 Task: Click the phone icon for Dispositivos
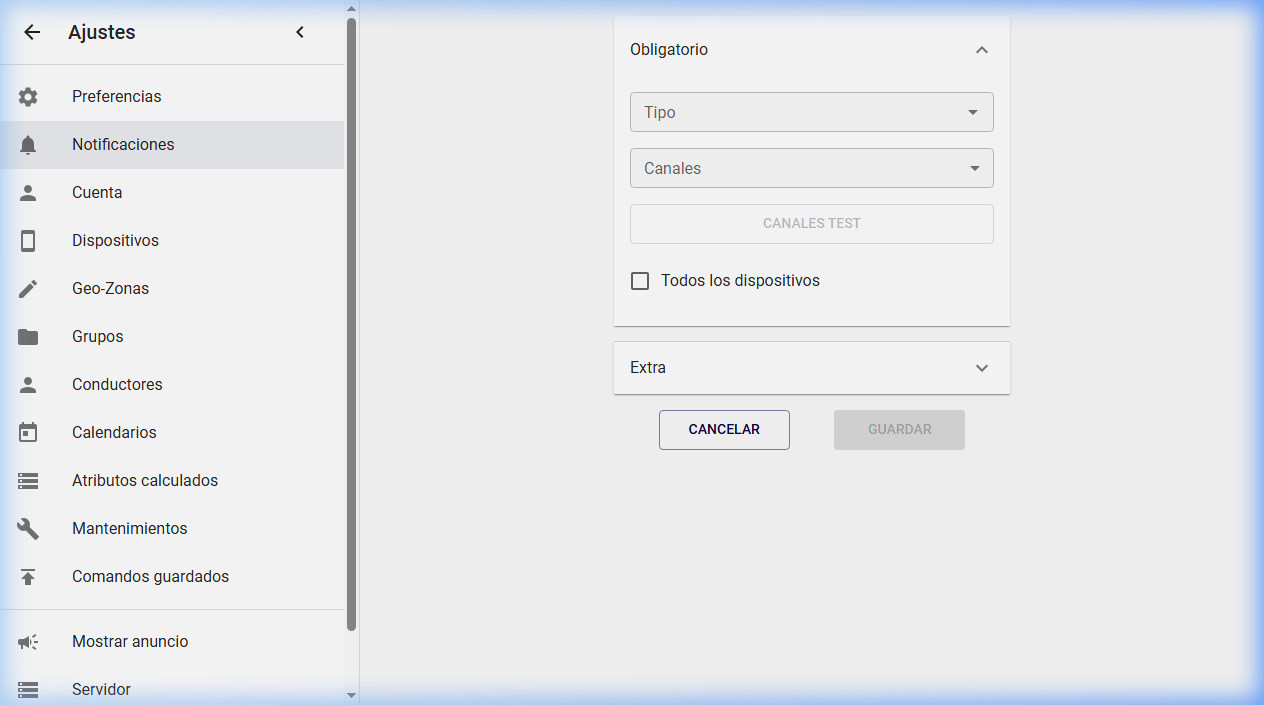[28, 241]
